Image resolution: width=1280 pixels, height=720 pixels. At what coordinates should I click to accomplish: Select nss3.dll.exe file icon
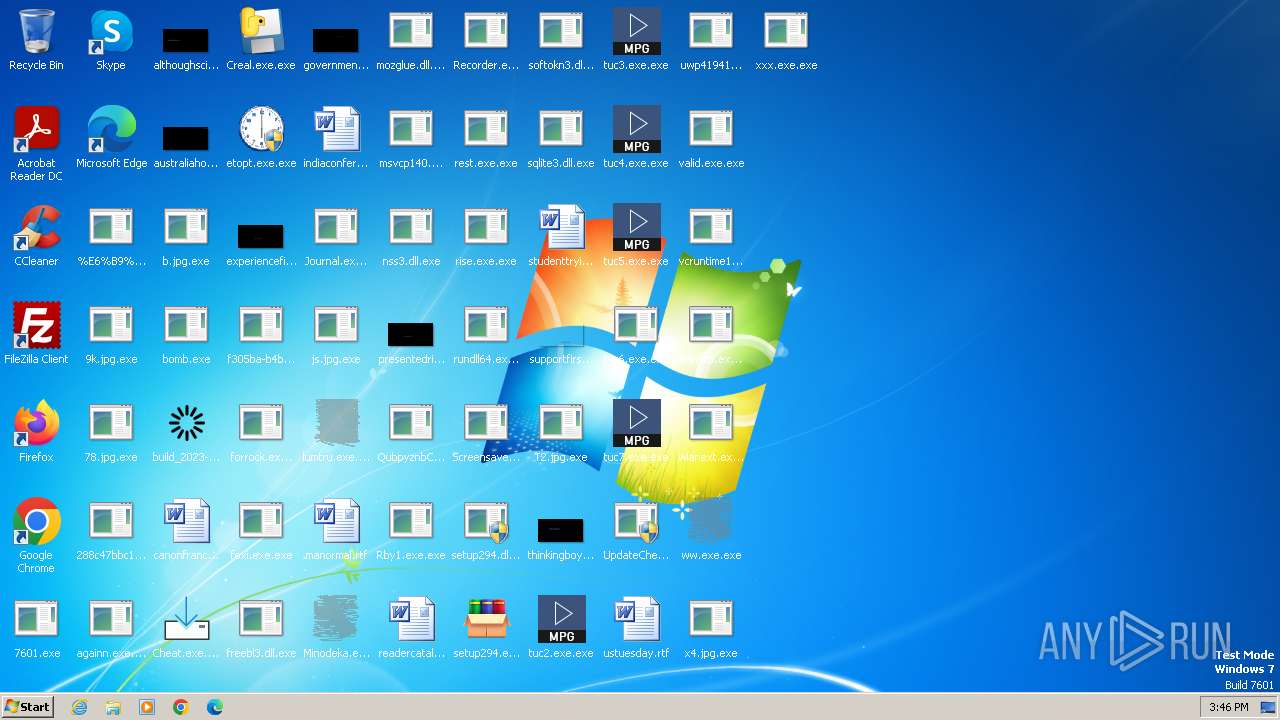(x=411, y=228)
